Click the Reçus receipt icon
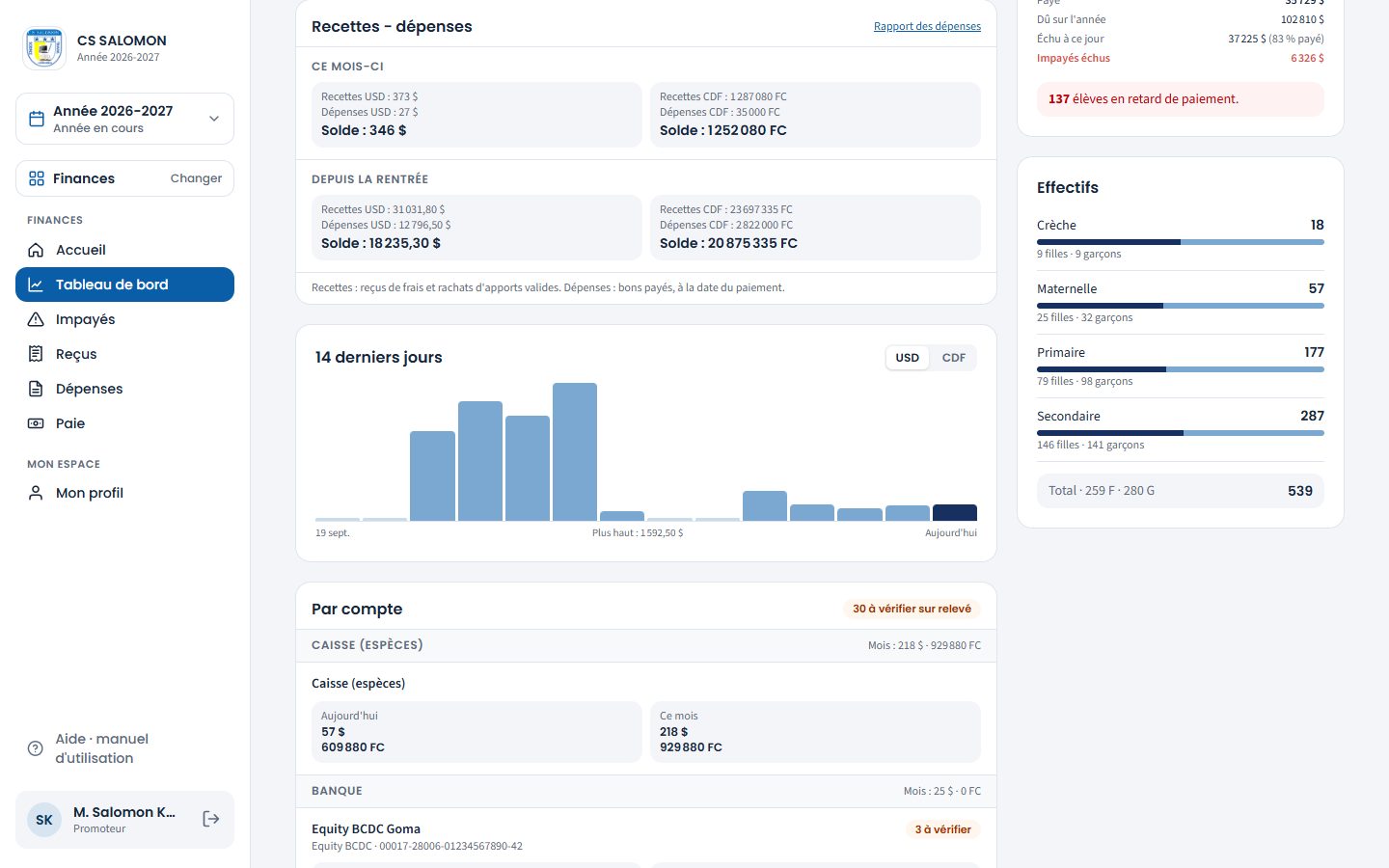 (36, 354)
